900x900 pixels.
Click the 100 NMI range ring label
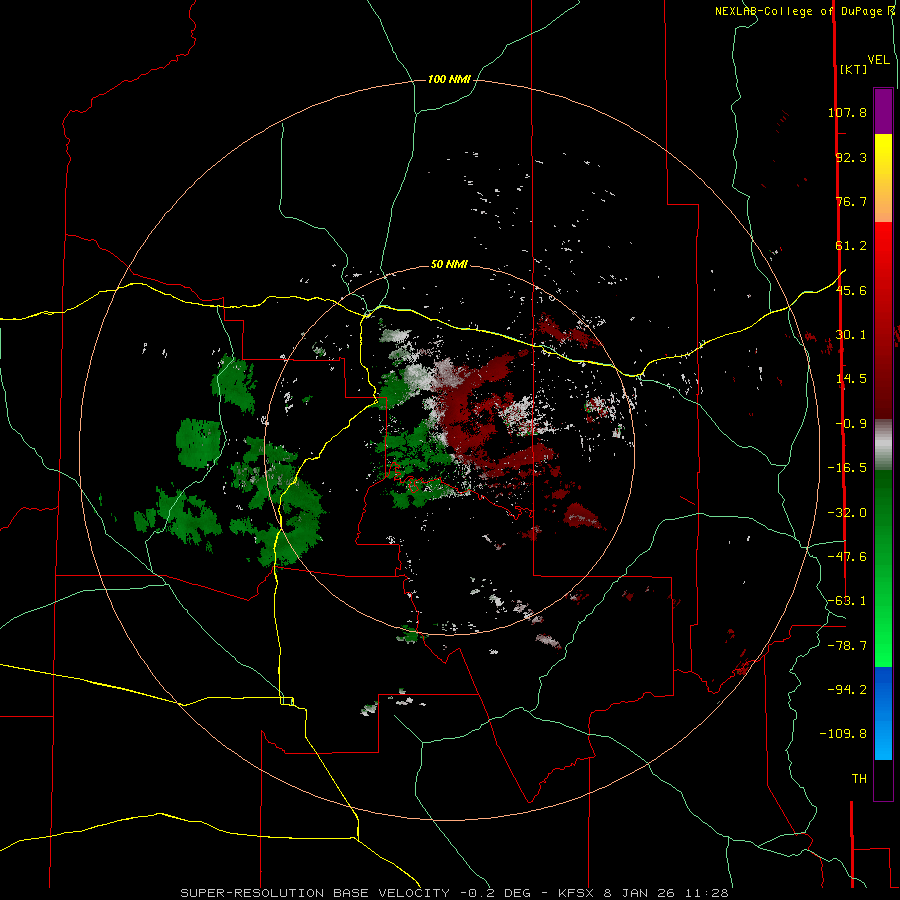(449, 79)
